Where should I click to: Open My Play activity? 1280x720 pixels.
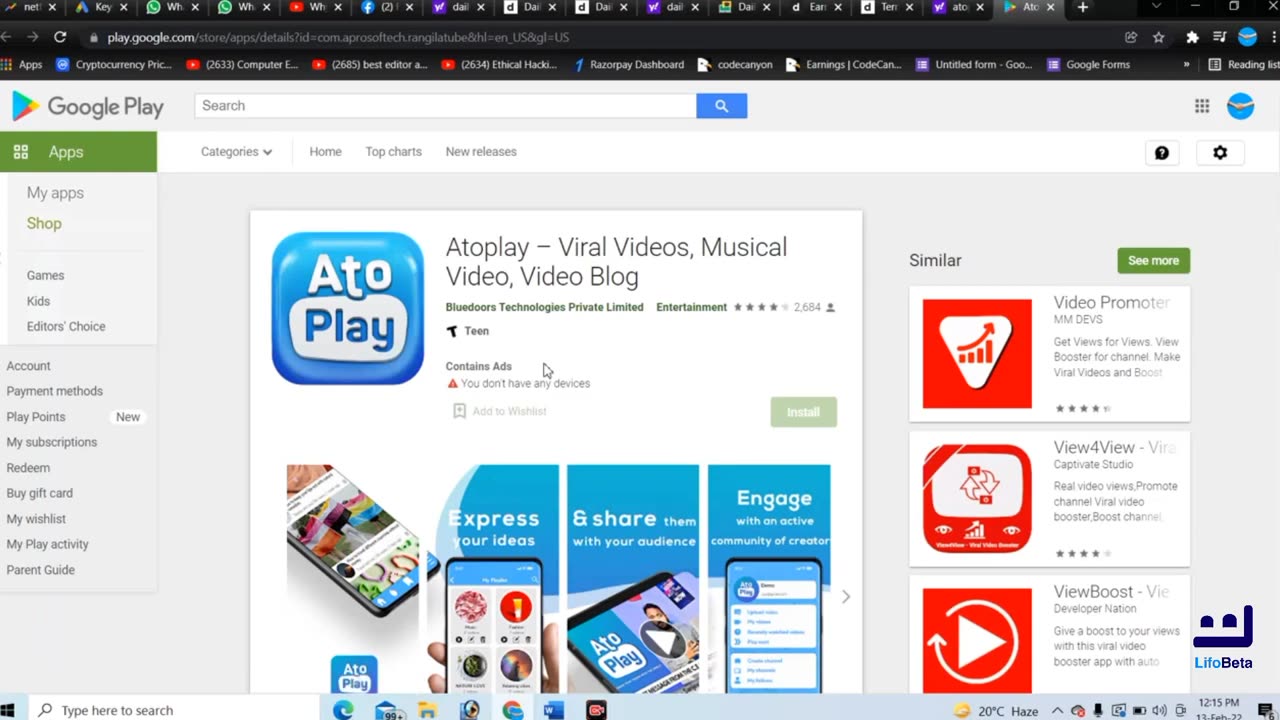(x=48, y=544)
